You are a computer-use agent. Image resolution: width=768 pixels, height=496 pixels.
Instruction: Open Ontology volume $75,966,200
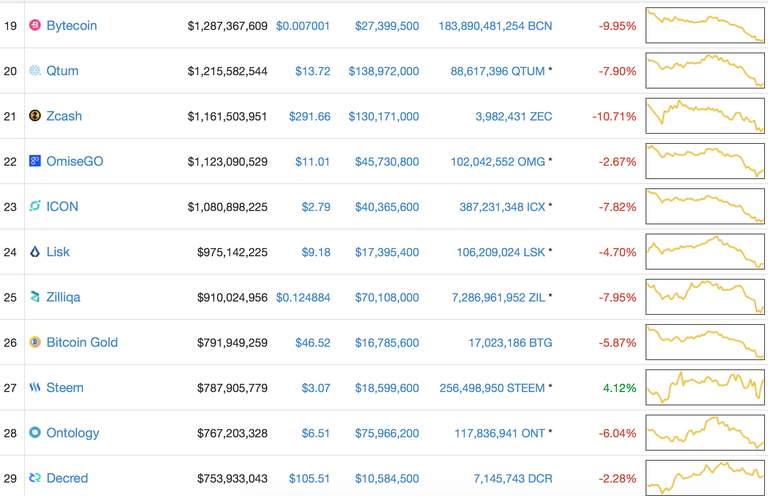pyautogui.click(x=387, y=433)
